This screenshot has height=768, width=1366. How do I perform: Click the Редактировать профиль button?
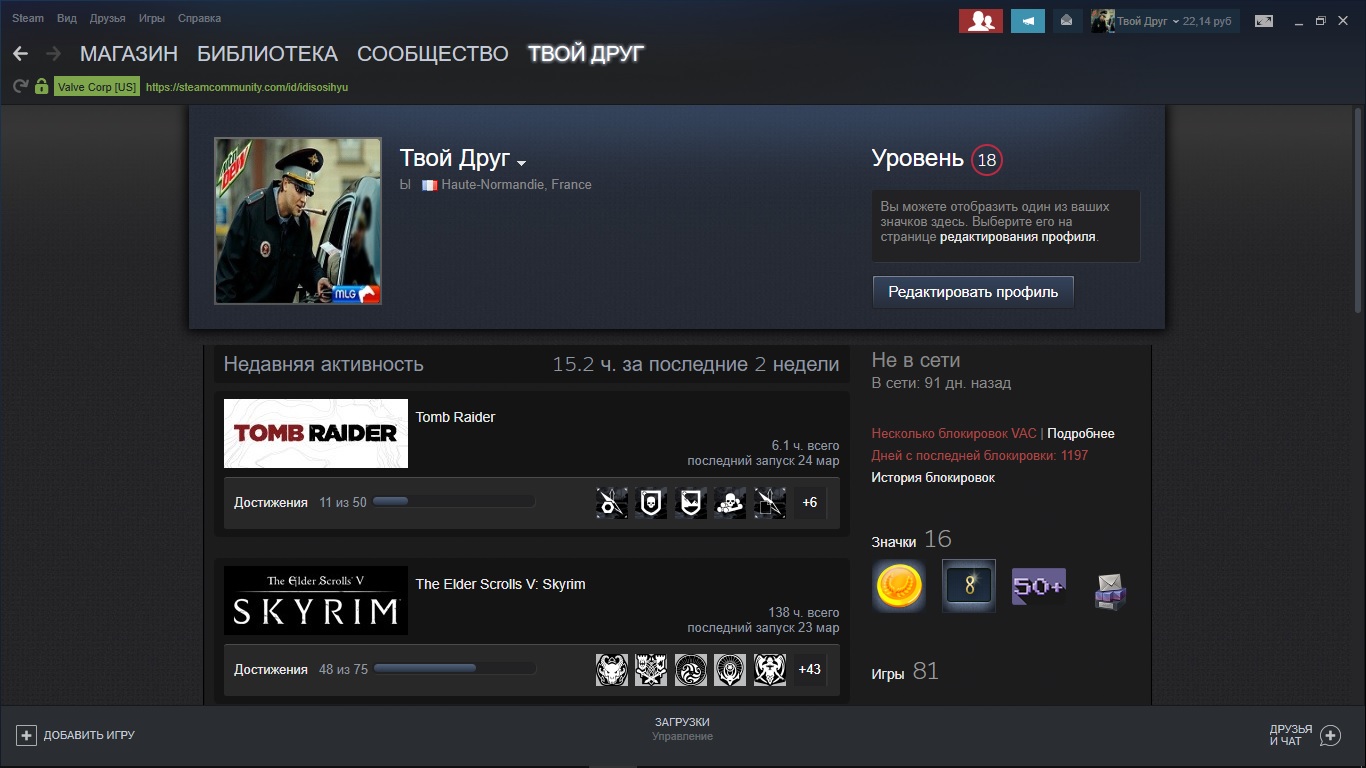coord(973,292)
